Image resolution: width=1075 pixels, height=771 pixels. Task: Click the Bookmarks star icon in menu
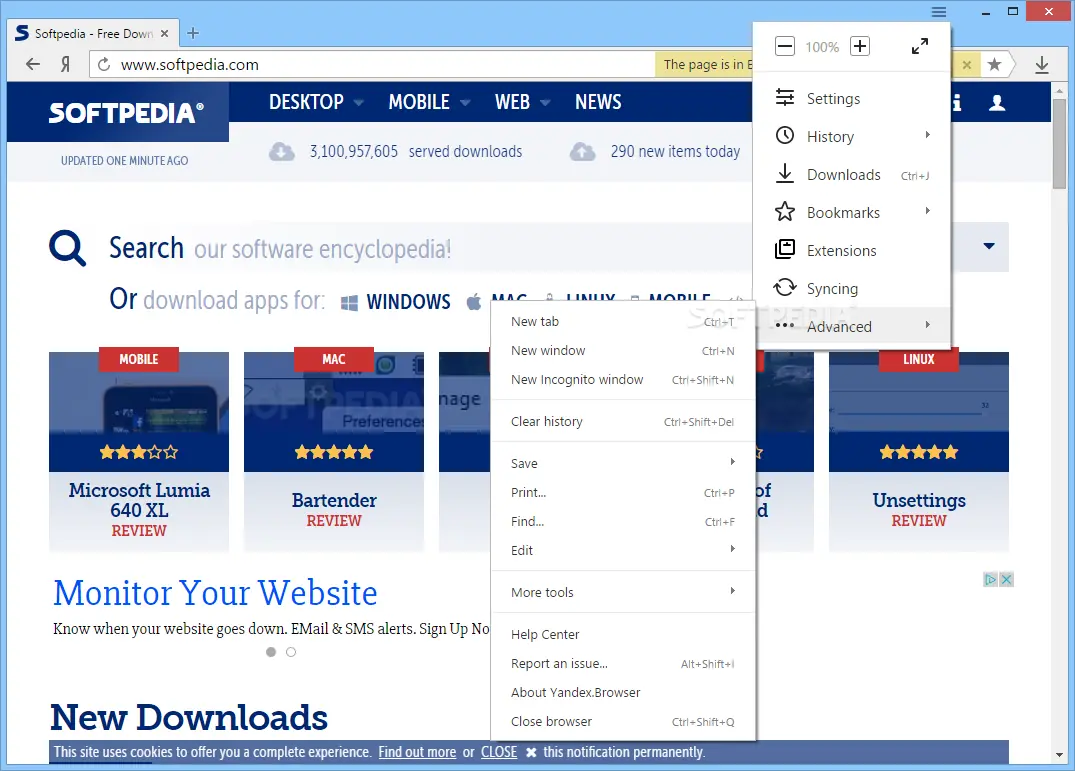[x=784, y=211]
